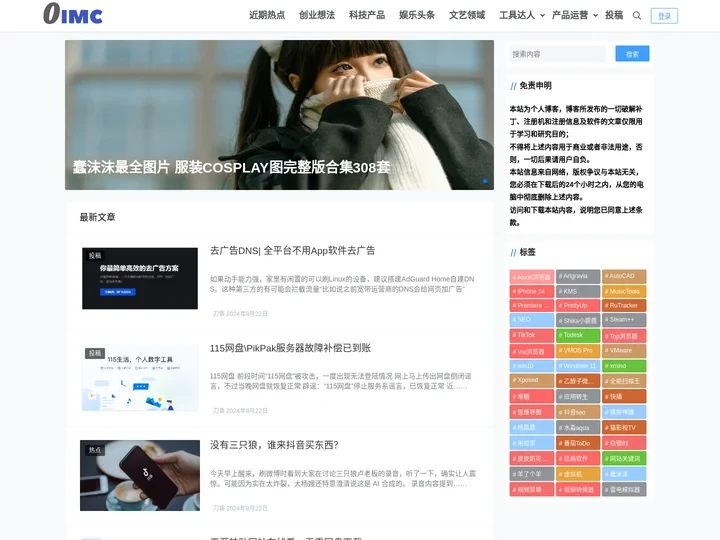The image size is (720, 540).
Task: Select the Premiere tag
Action: [x=532, y=306]
